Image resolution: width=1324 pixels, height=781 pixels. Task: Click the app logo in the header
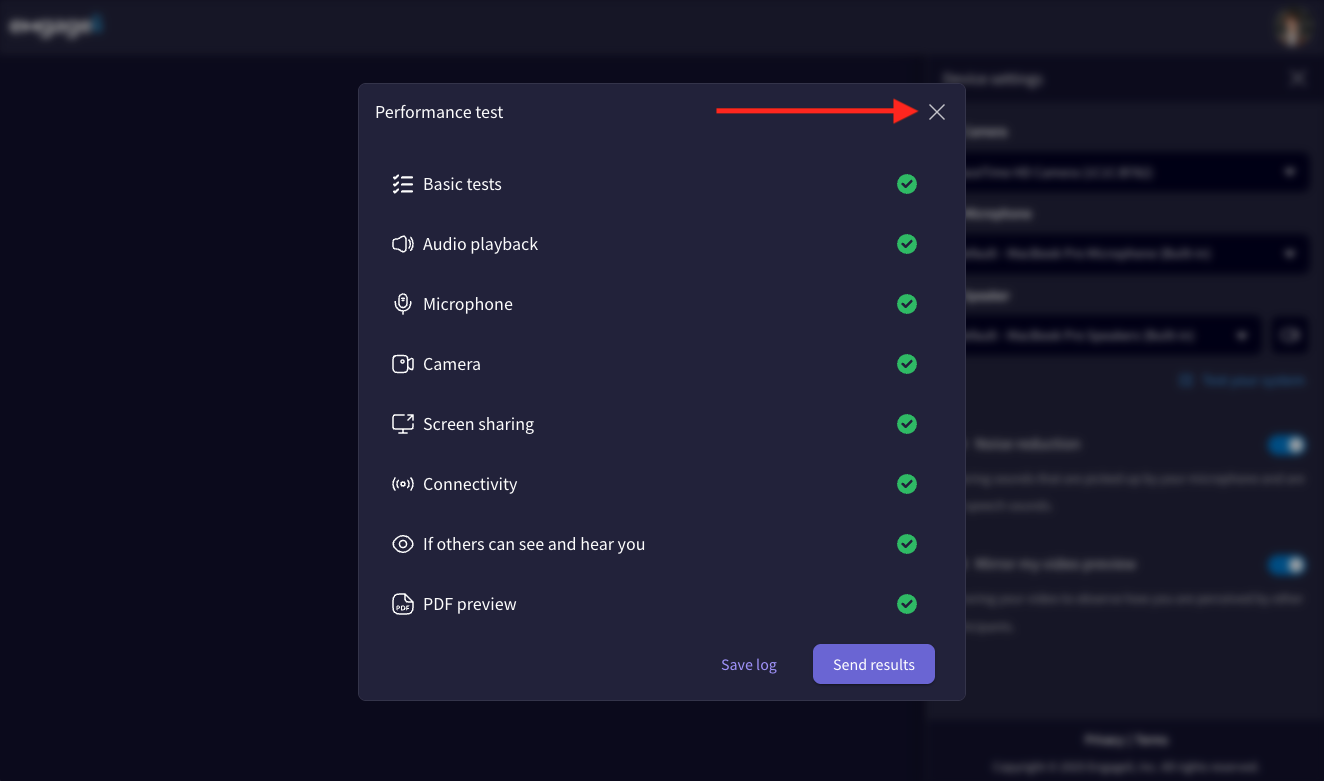pos(56,26)
